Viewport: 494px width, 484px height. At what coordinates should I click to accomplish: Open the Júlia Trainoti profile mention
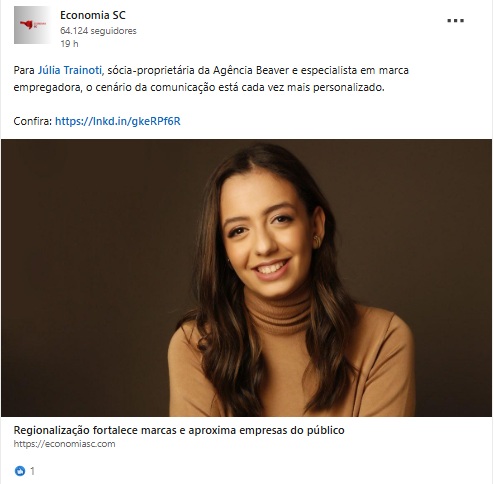[x=70, y=70]
